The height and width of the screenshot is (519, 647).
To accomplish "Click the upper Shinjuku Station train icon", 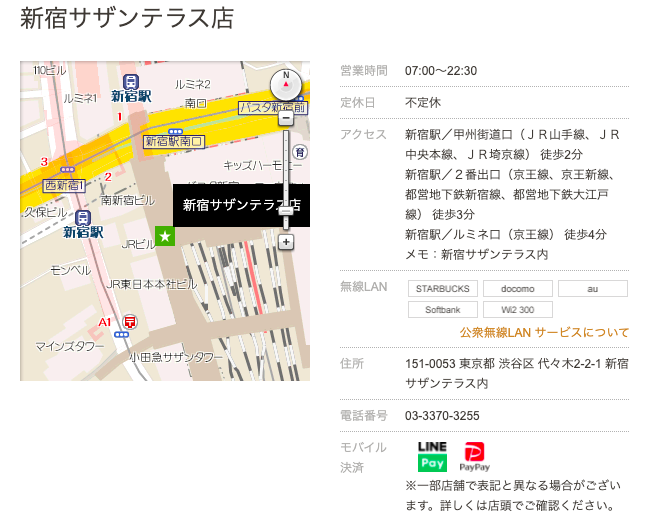I will [131, 81].
